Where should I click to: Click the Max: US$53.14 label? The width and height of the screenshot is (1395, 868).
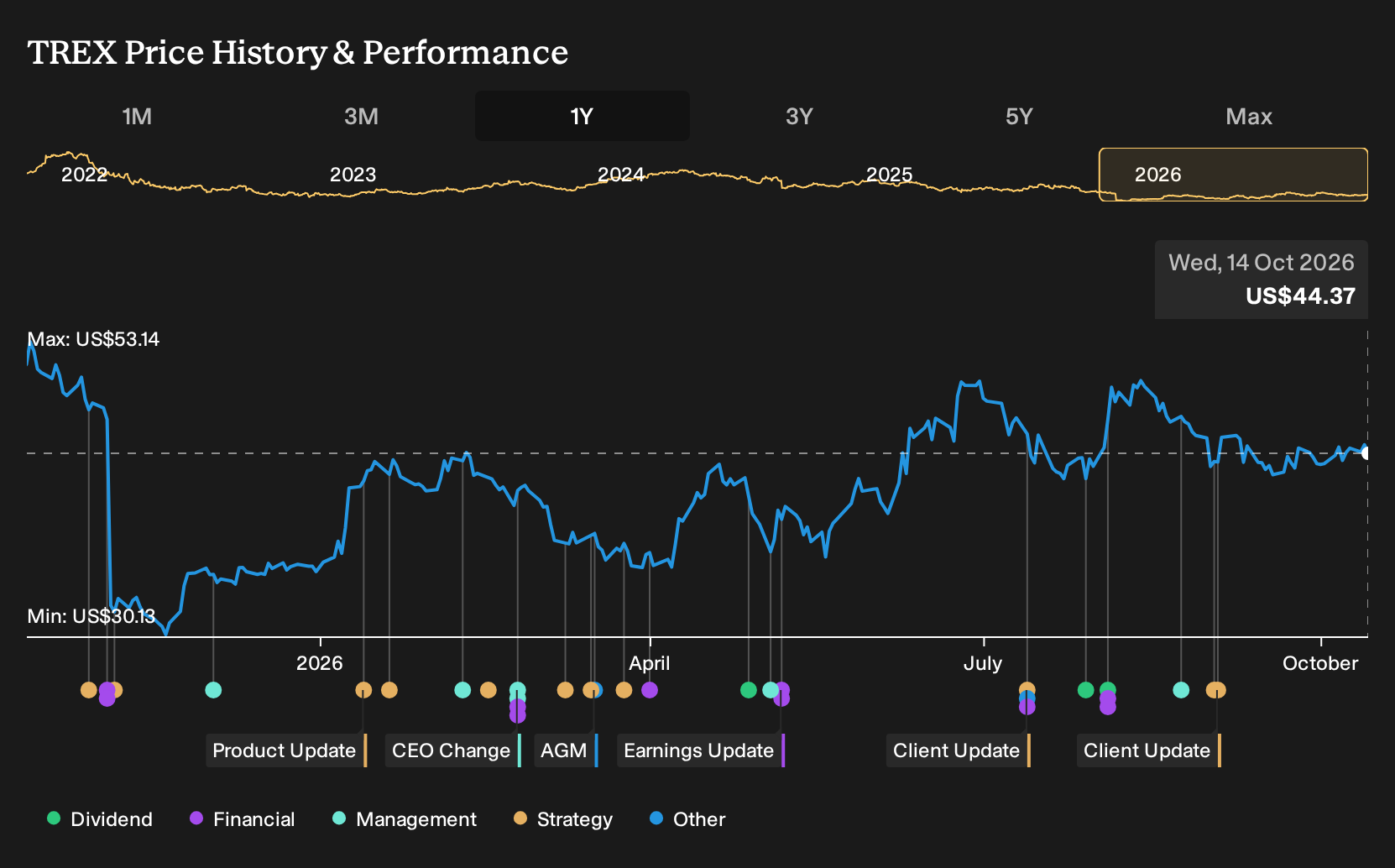click(93, 339)
